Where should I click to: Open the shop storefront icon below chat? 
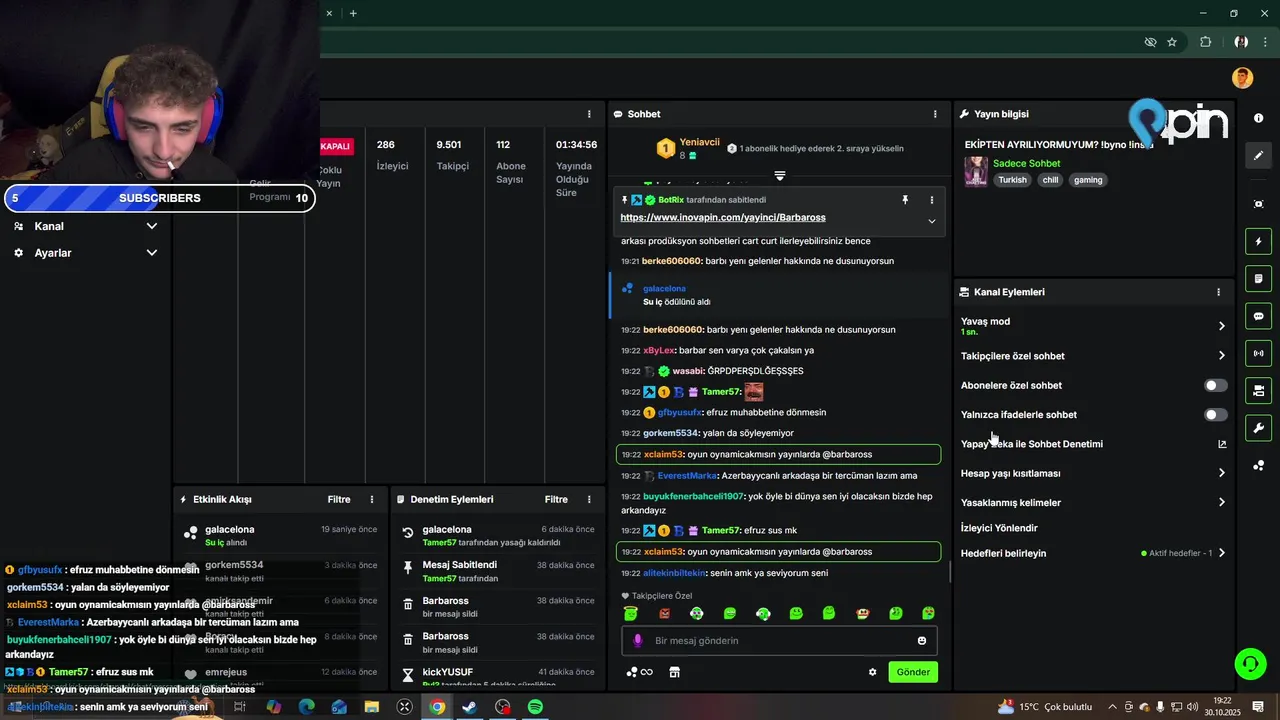(675, 672)
